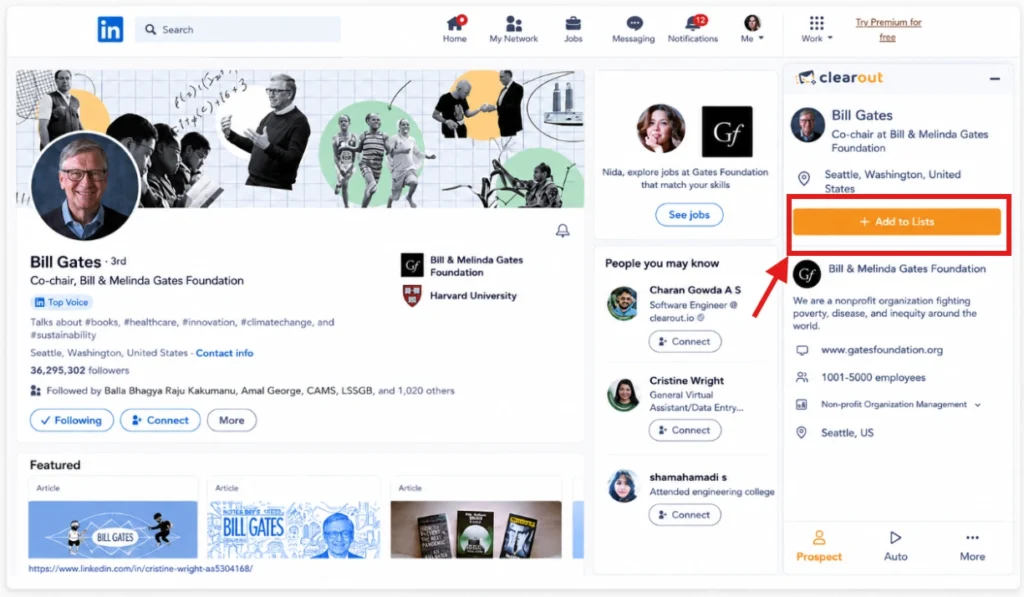This screenshot has width=1024, height=597.
Task: Click the LinkedIn logo
Action: [110, 29]
